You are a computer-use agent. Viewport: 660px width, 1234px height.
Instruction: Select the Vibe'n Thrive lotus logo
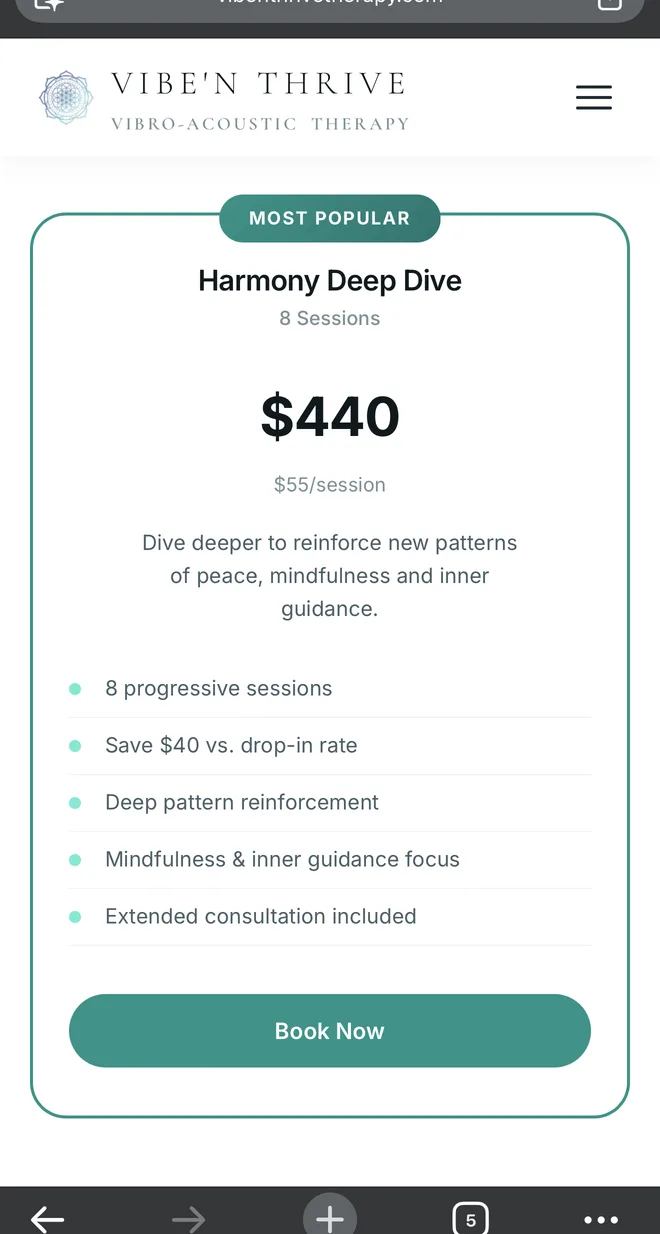66,97
